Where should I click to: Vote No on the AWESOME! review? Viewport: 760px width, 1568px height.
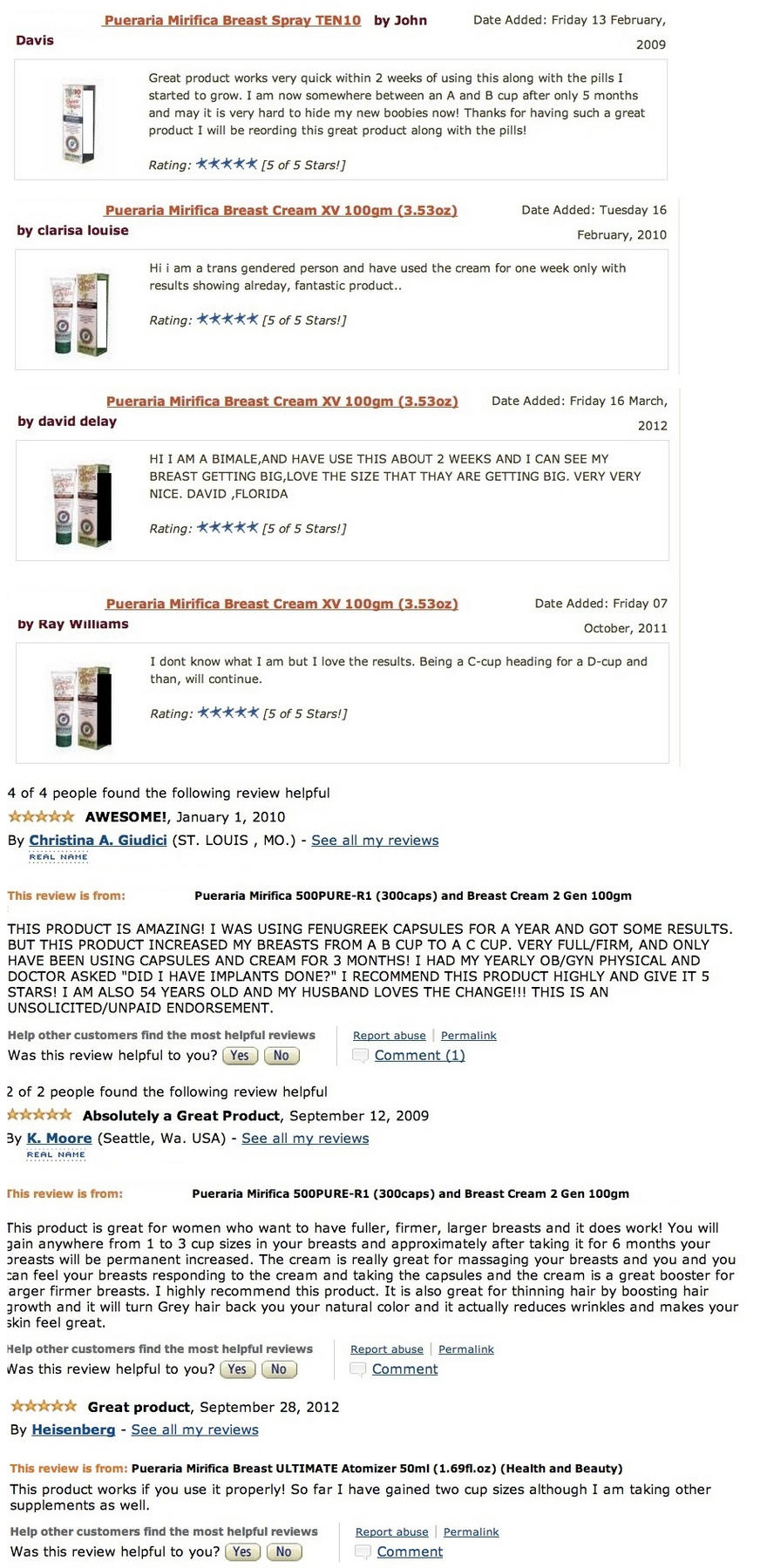tap(281, 1055)
